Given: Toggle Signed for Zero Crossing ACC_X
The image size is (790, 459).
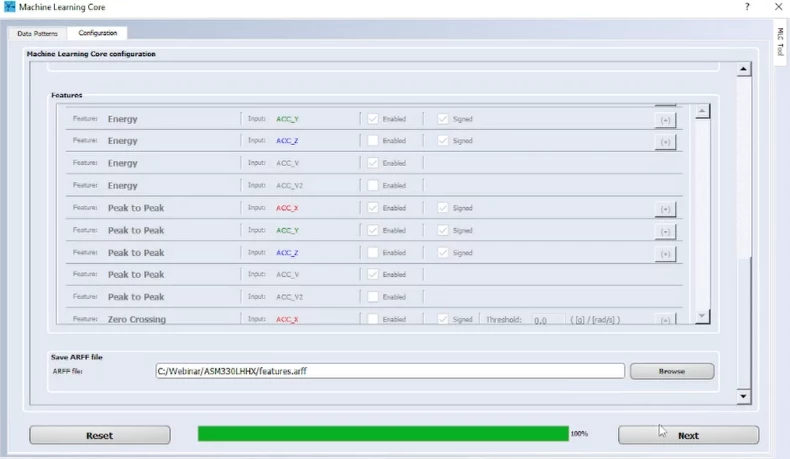Looking at the screenshot, I should [x=443, y=319].
